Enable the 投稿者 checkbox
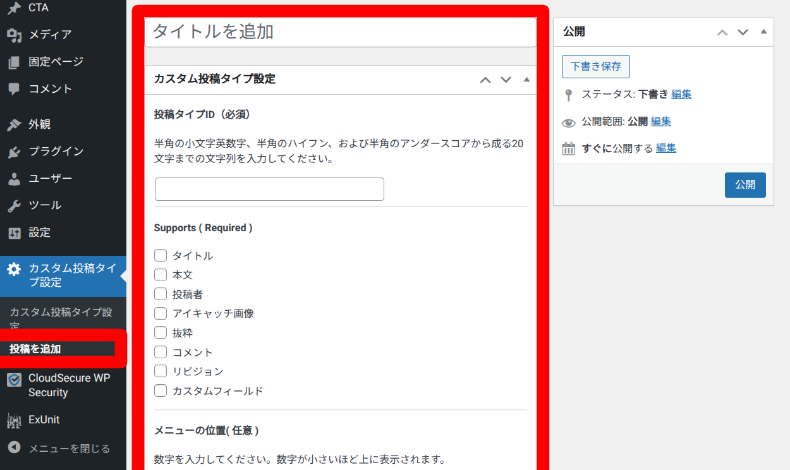790x470 pixels. click(160, 294)
